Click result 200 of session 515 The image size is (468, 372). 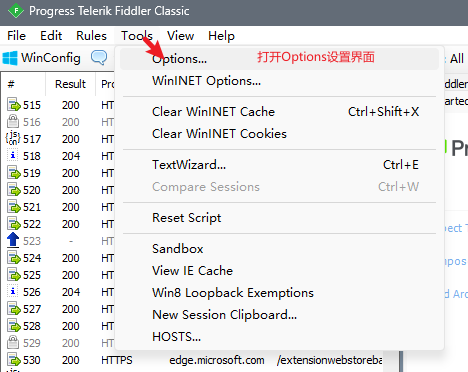coord(71,105)
